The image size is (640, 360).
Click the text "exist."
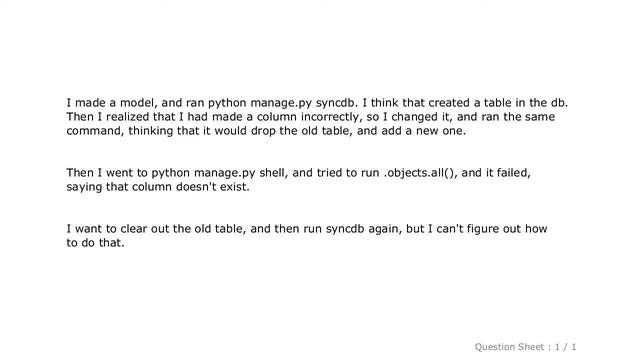pyautogui.click(x=235, y=187)
